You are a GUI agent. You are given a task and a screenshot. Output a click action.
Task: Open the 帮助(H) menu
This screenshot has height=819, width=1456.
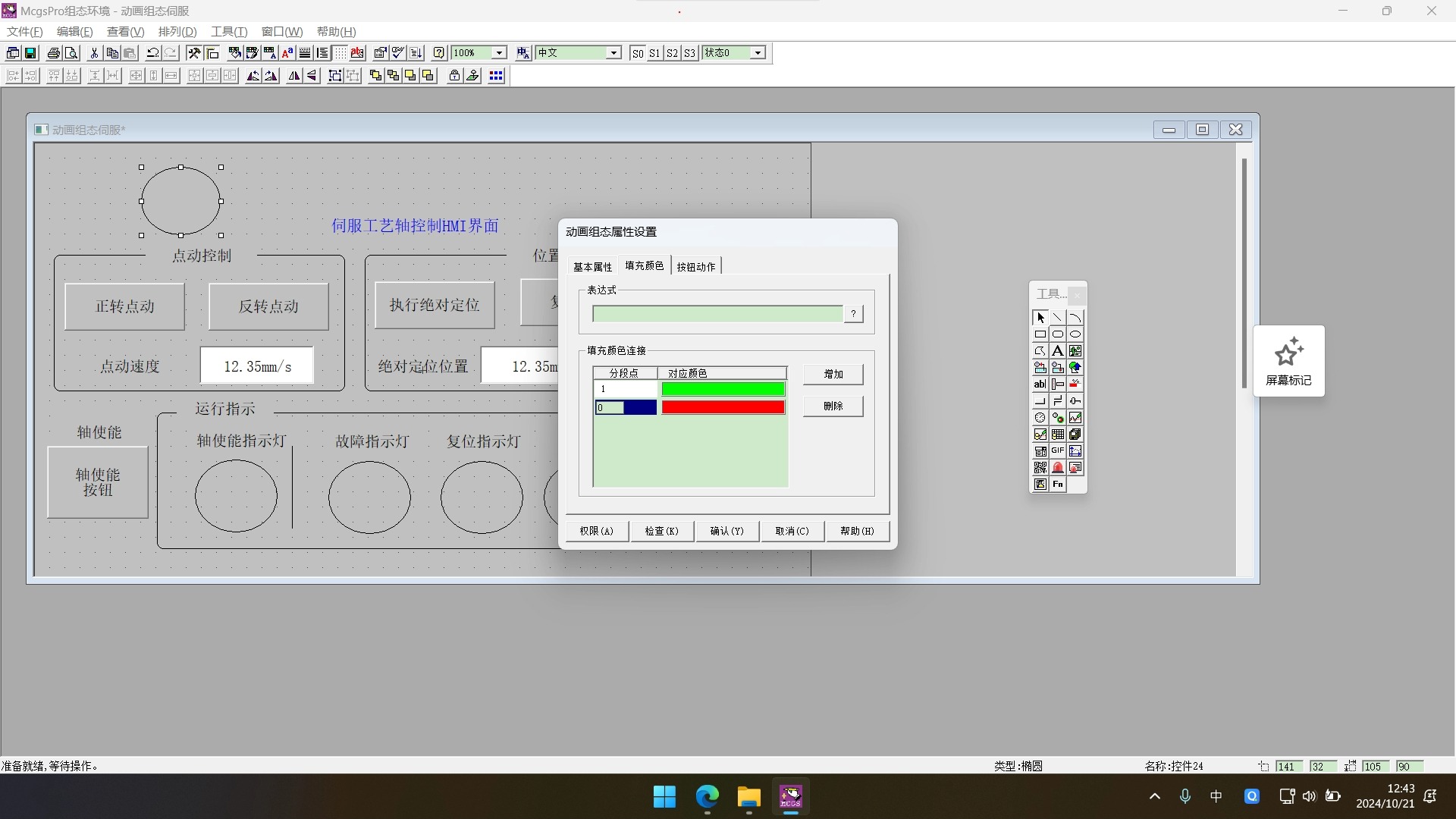[336, 32]
